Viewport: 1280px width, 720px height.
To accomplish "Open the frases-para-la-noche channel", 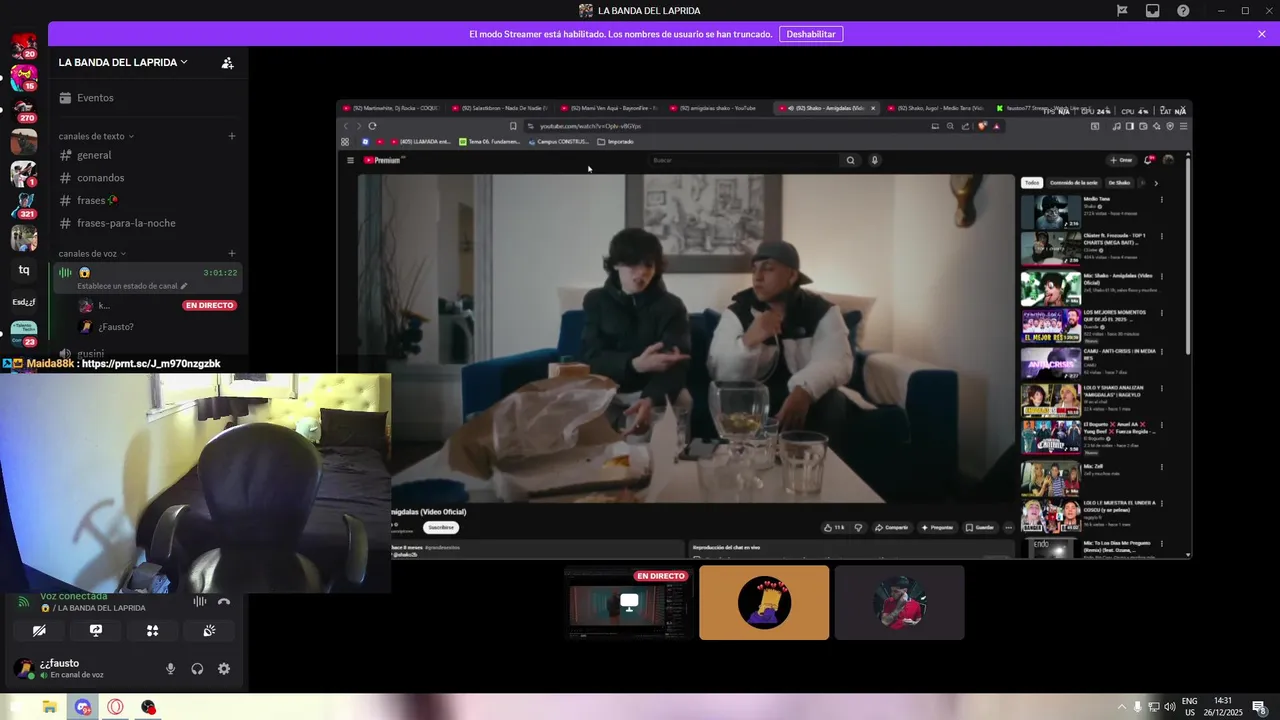I will point(148,223).
